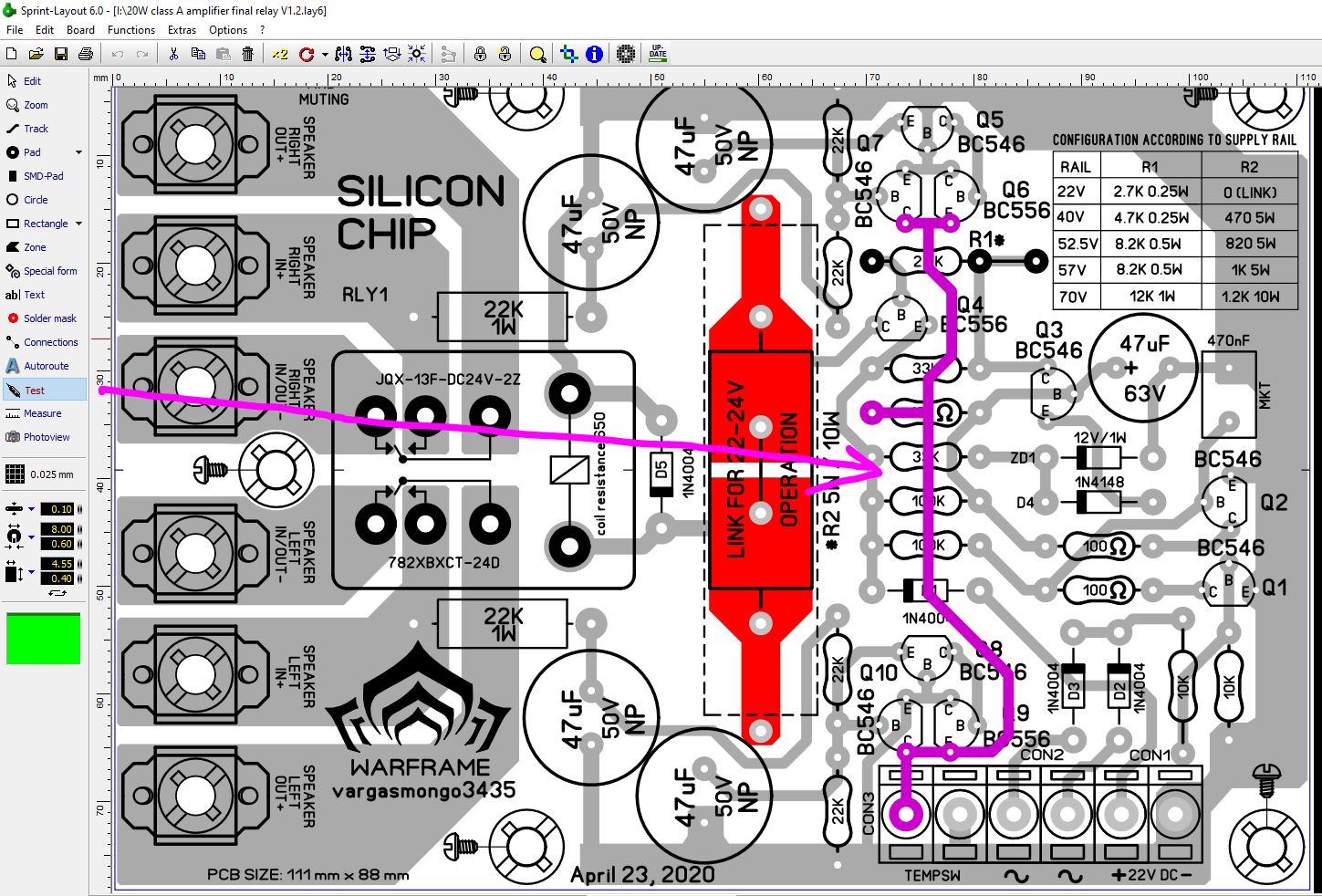The width and height of the screenshot is (1322, 896).
Task: Copy the selected elements
Action: tap(198, 54)
